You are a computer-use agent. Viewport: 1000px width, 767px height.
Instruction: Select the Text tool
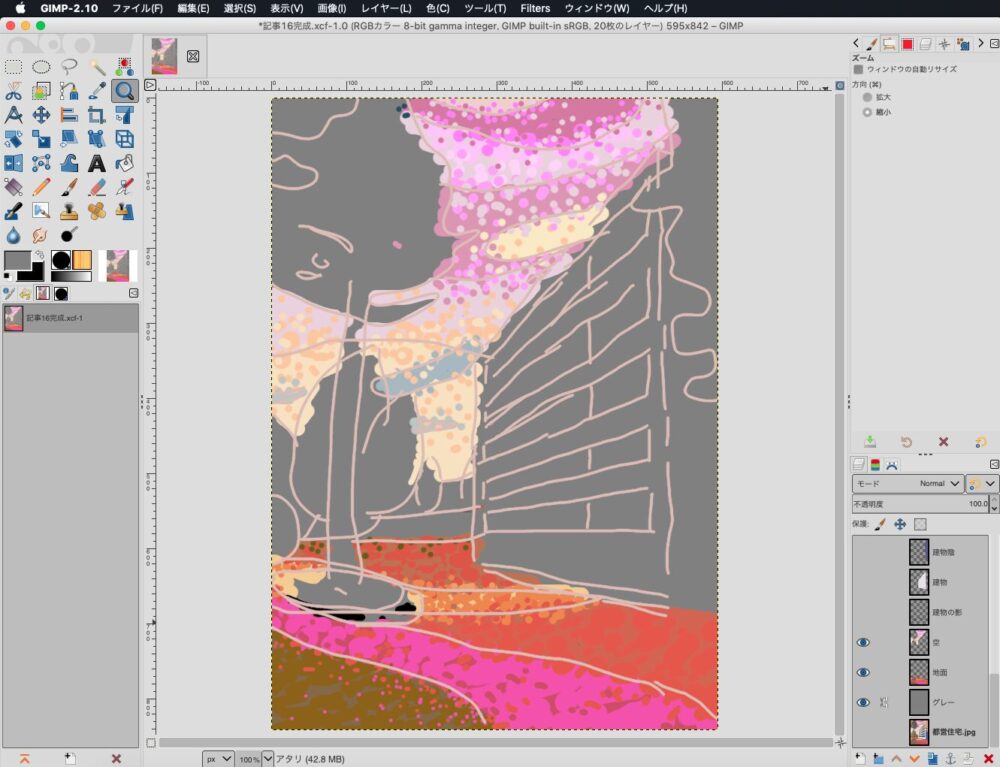tap(97, 163)
